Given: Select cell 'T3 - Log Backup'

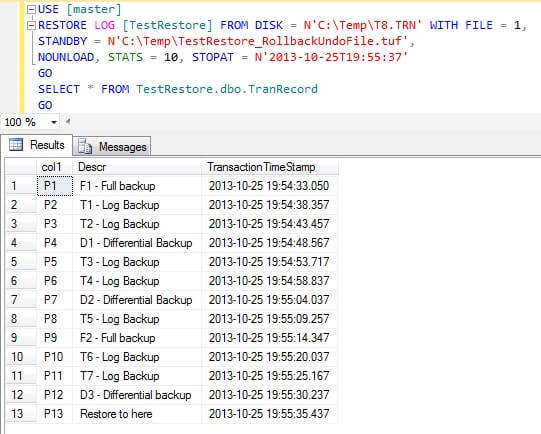Looking at the screenshot, I should (137, 262).
